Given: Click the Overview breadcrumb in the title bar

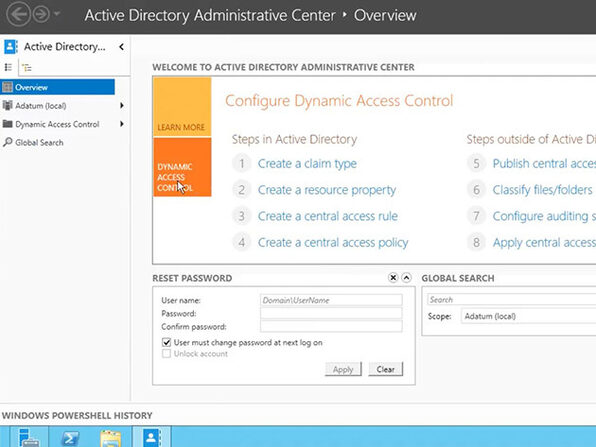Looking at the screenshot, I should 385,15.
